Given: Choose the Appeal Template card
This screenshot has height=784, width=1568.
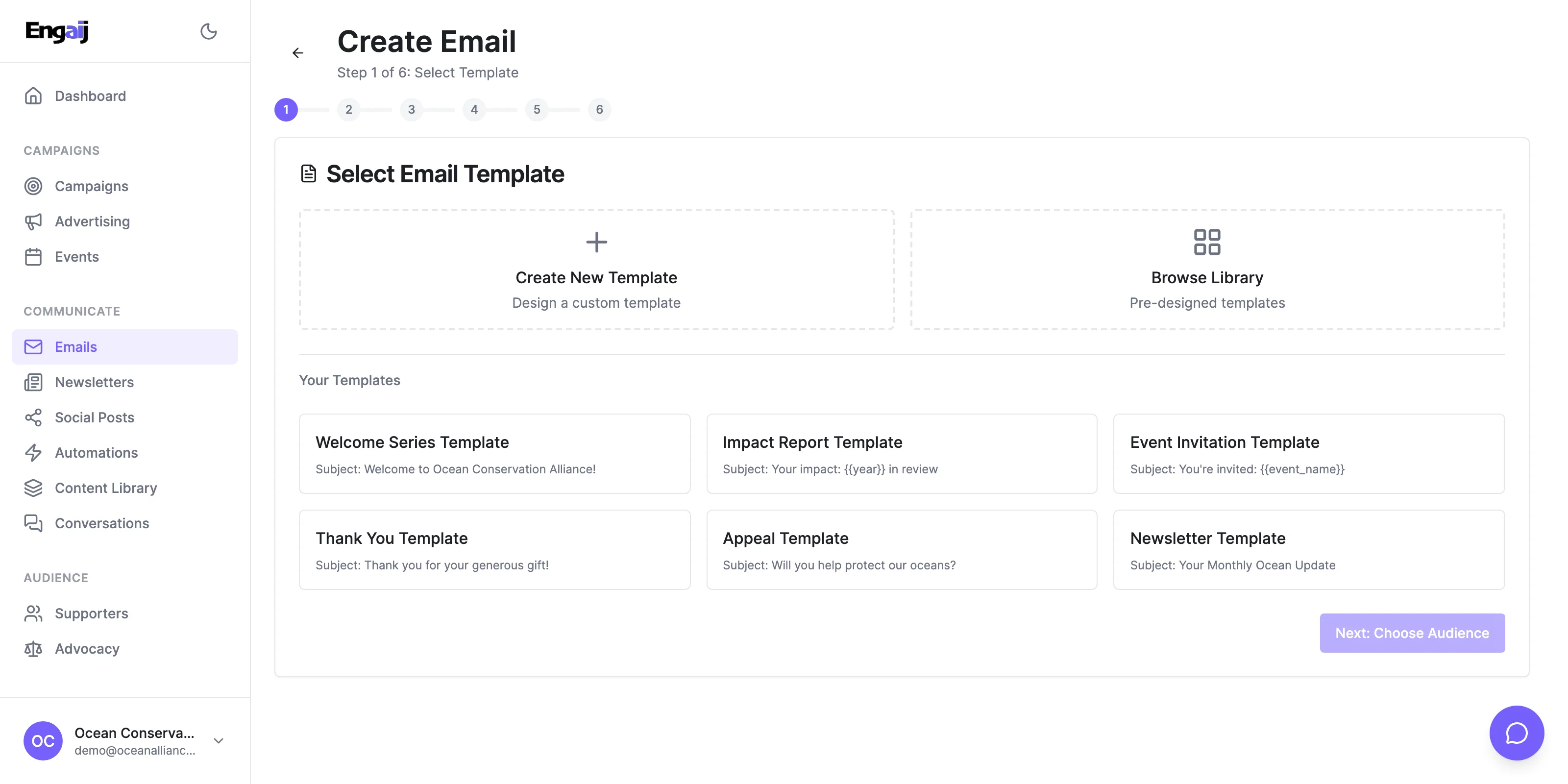Looking at the screenshot, I should (x=901, y=550).
